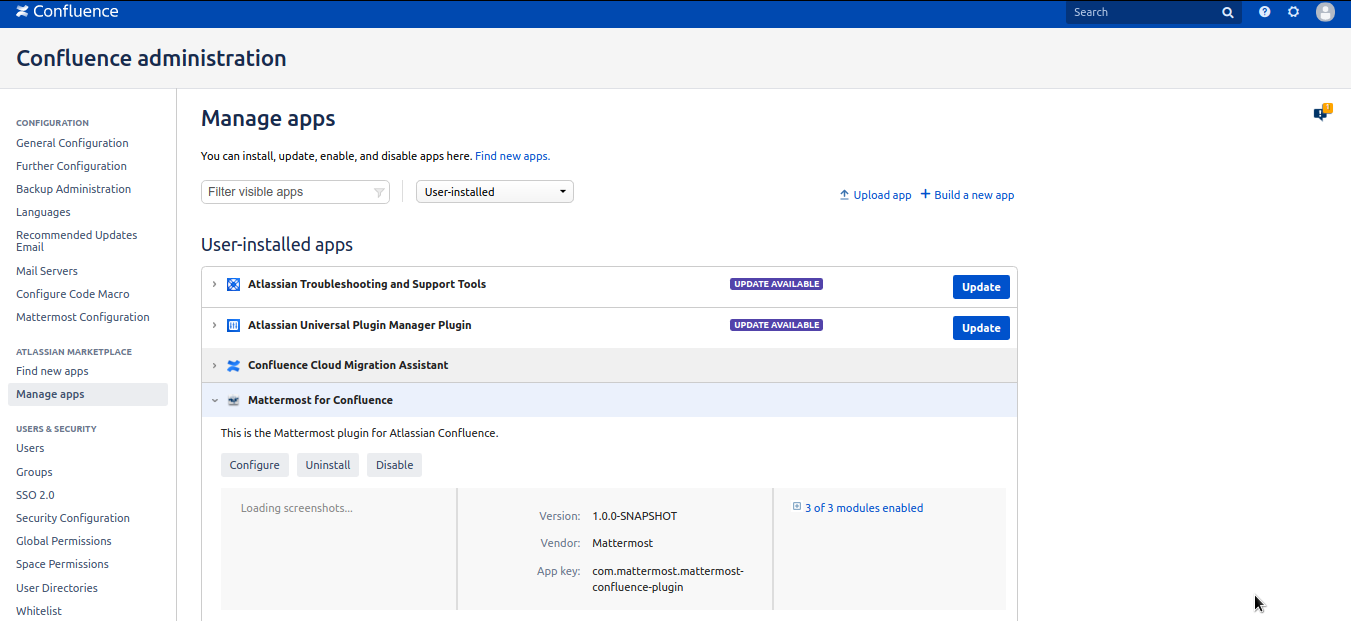
Task: Go to Find new apps in sidebar
Action: point(52,371)
